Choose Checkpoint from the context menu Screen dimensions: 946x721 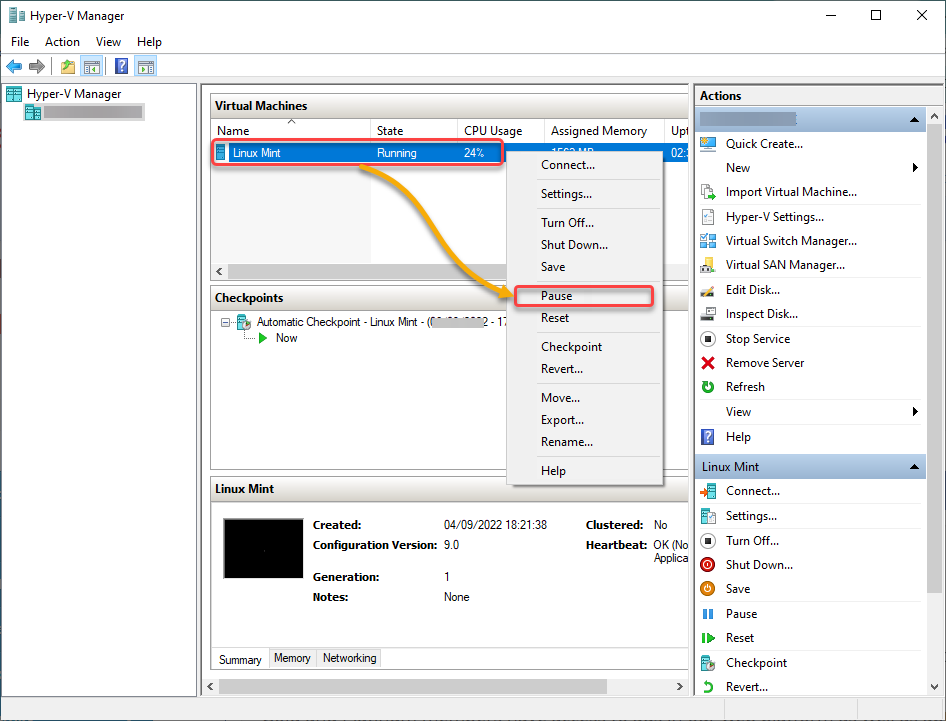pos(584,347)
